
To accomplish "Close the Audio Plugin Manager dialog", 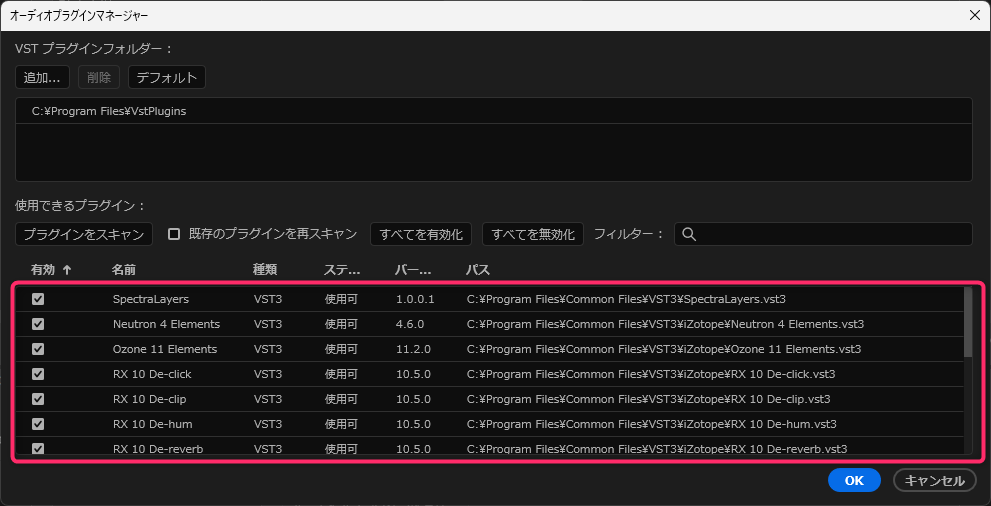I will 974,14.
